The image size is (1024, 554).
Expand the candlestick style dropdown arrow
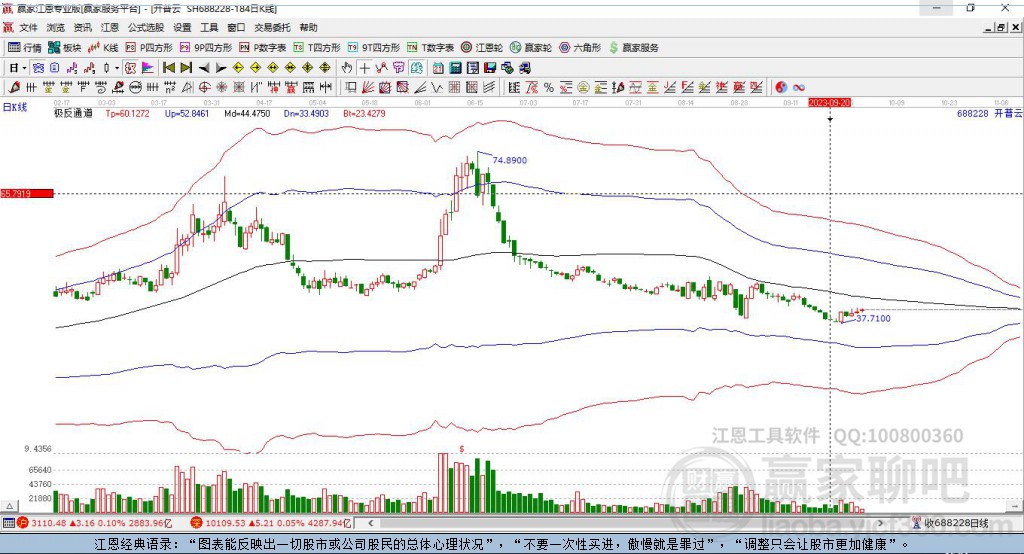click(x=117, y=68)
